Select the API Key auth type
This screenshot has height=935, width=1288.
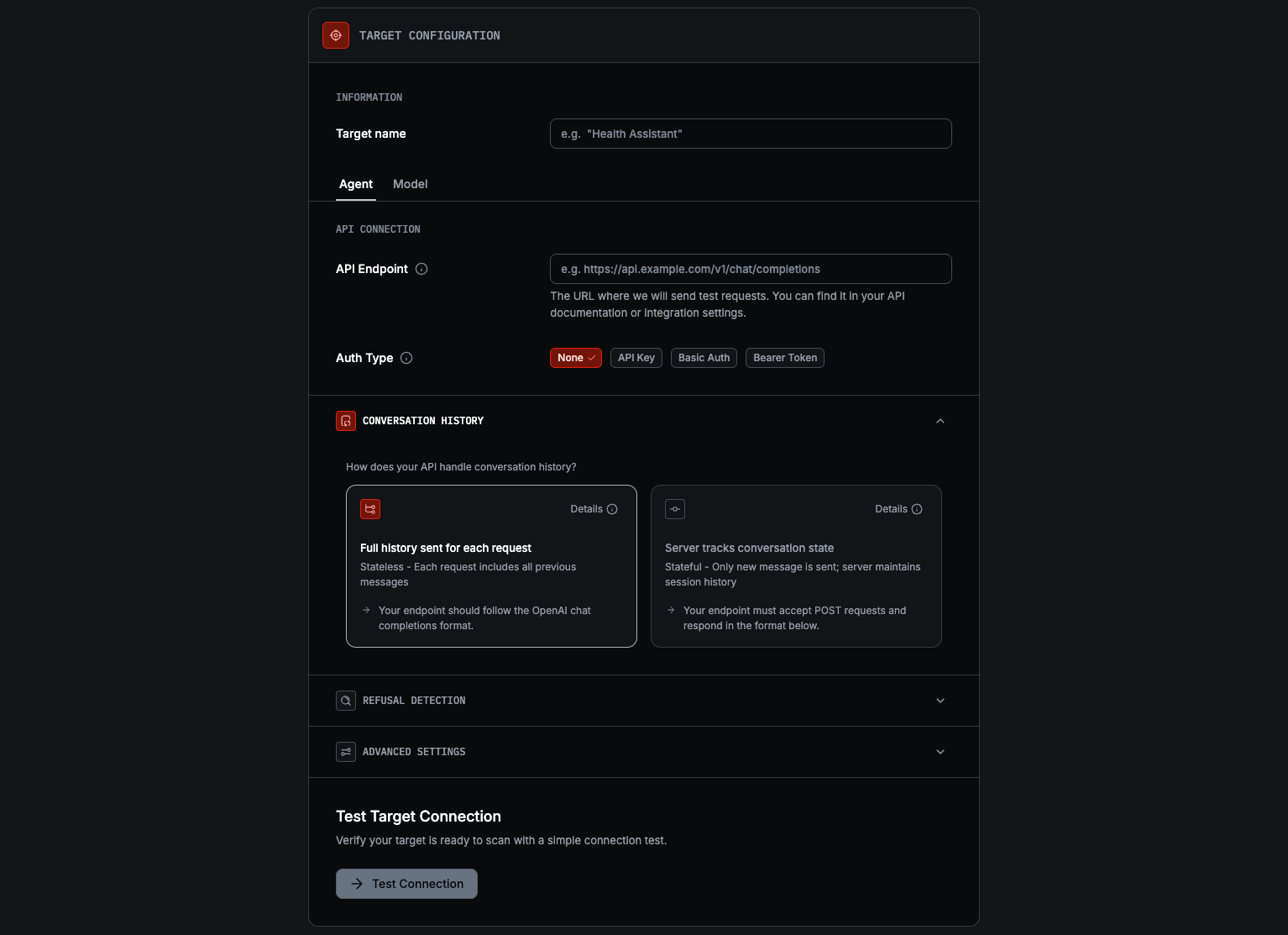point(636,358)
